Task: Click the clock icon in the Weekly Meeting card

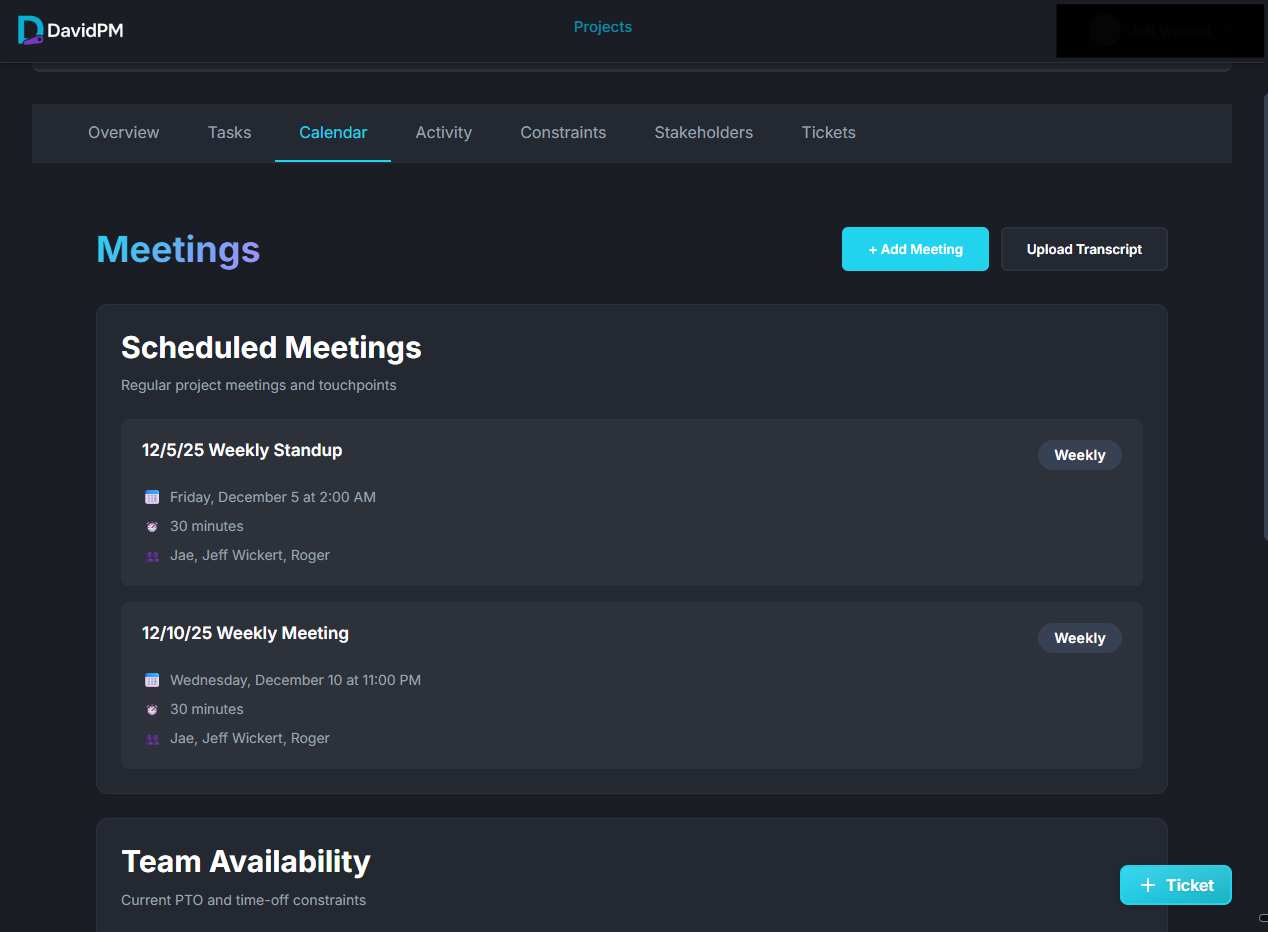Action: (152, 709)
